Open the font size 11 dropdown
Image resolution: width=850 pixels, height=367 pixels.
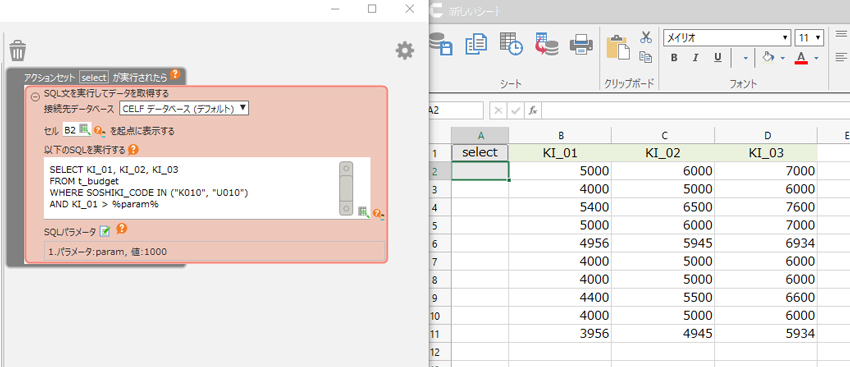pos(809,38)
